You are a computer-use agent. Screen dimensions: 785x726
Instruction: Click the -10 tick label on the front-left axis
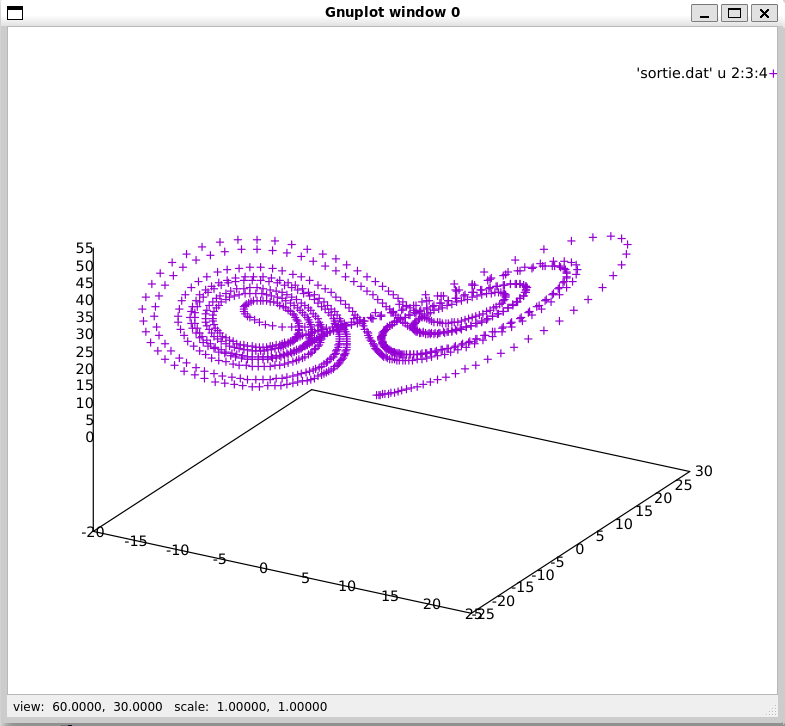pos(178,550)
